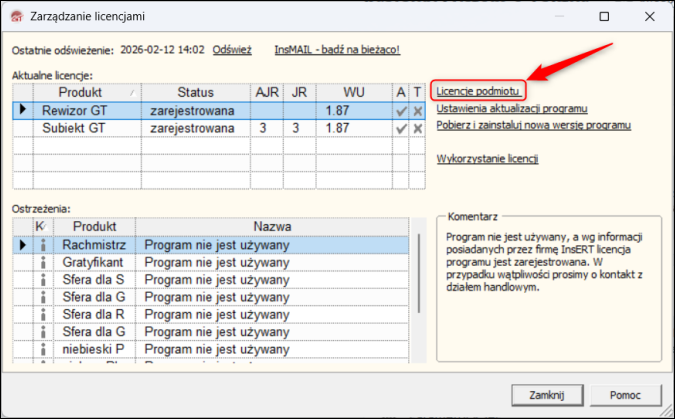
Task: Click the X icon in Subiekt GT row
Action: click(x=418, y=128)
